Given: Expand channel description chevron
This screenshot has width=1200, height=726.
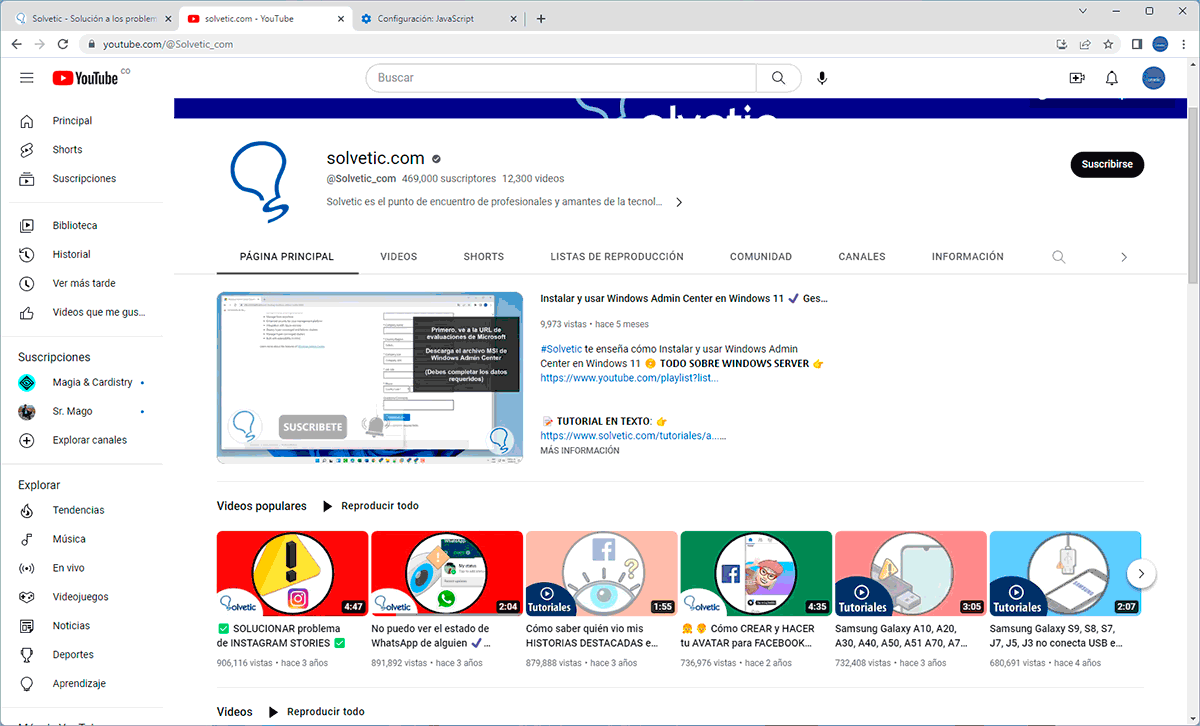Looking at the screenshot, I should pyautogui.click(x=679, y=202).
